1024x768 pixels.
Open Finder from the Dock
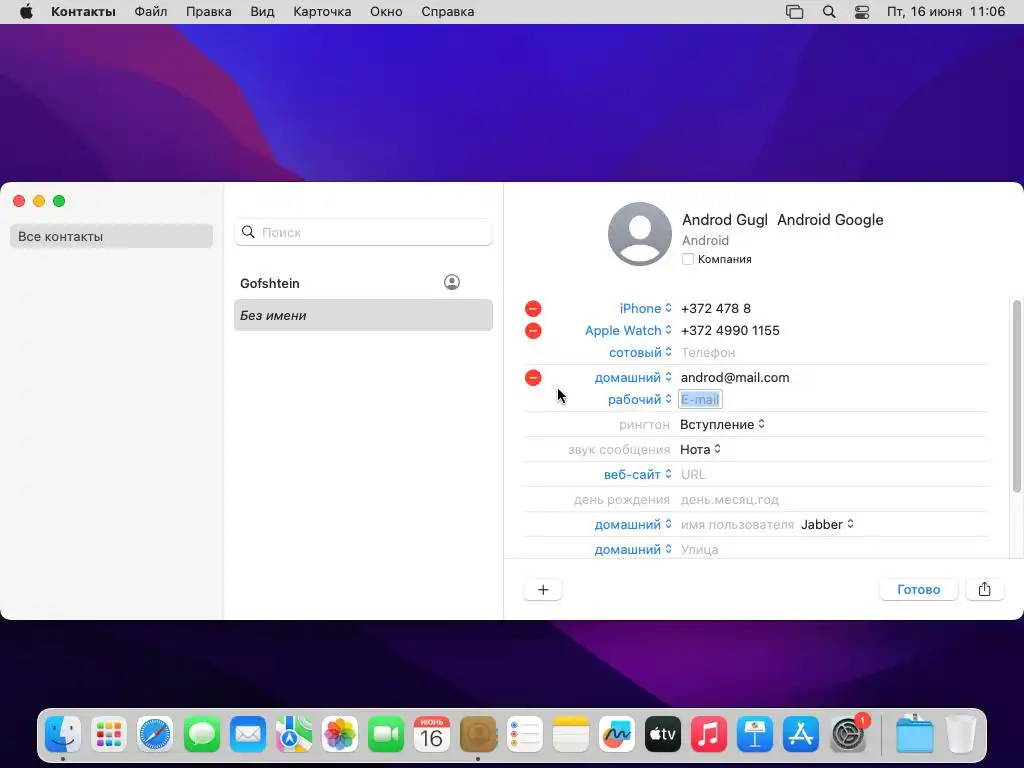[x=63, y=734]
